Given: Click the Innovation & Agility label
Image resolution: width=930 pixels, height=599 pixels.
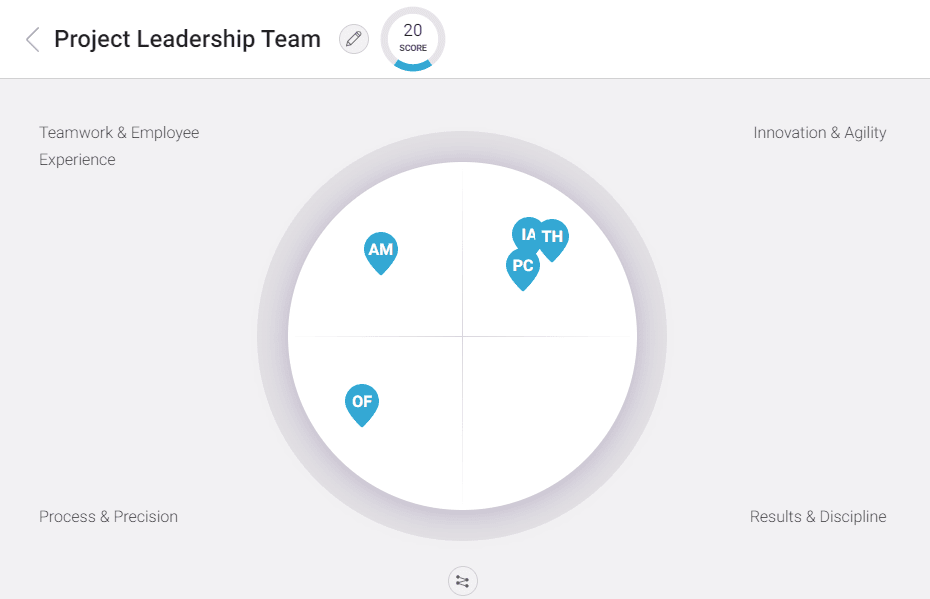Looking at the screenshot, I should point(820,133).
